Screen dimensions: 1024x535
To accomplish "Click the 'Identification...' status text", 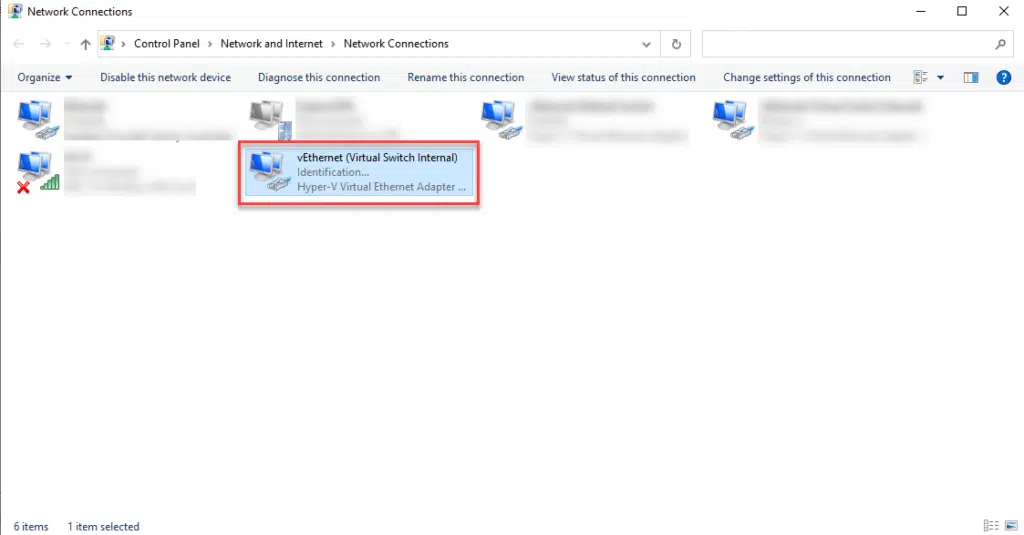I will (333, 172).
